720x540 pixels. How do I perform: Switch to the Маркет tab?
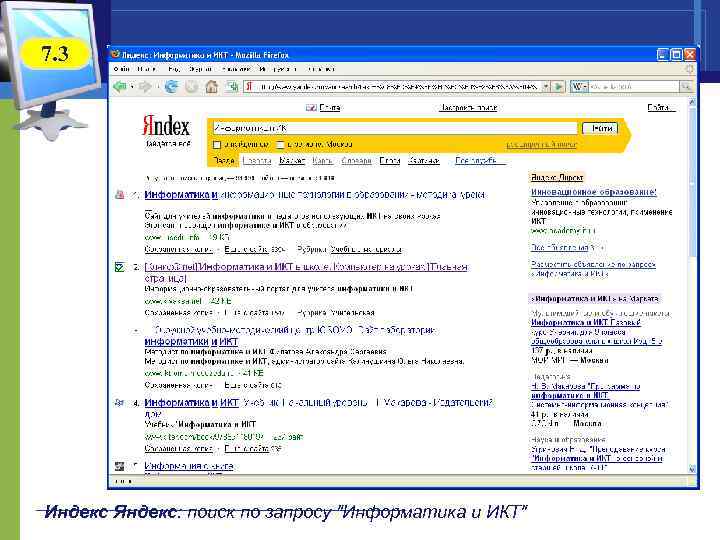pos(292,161)
